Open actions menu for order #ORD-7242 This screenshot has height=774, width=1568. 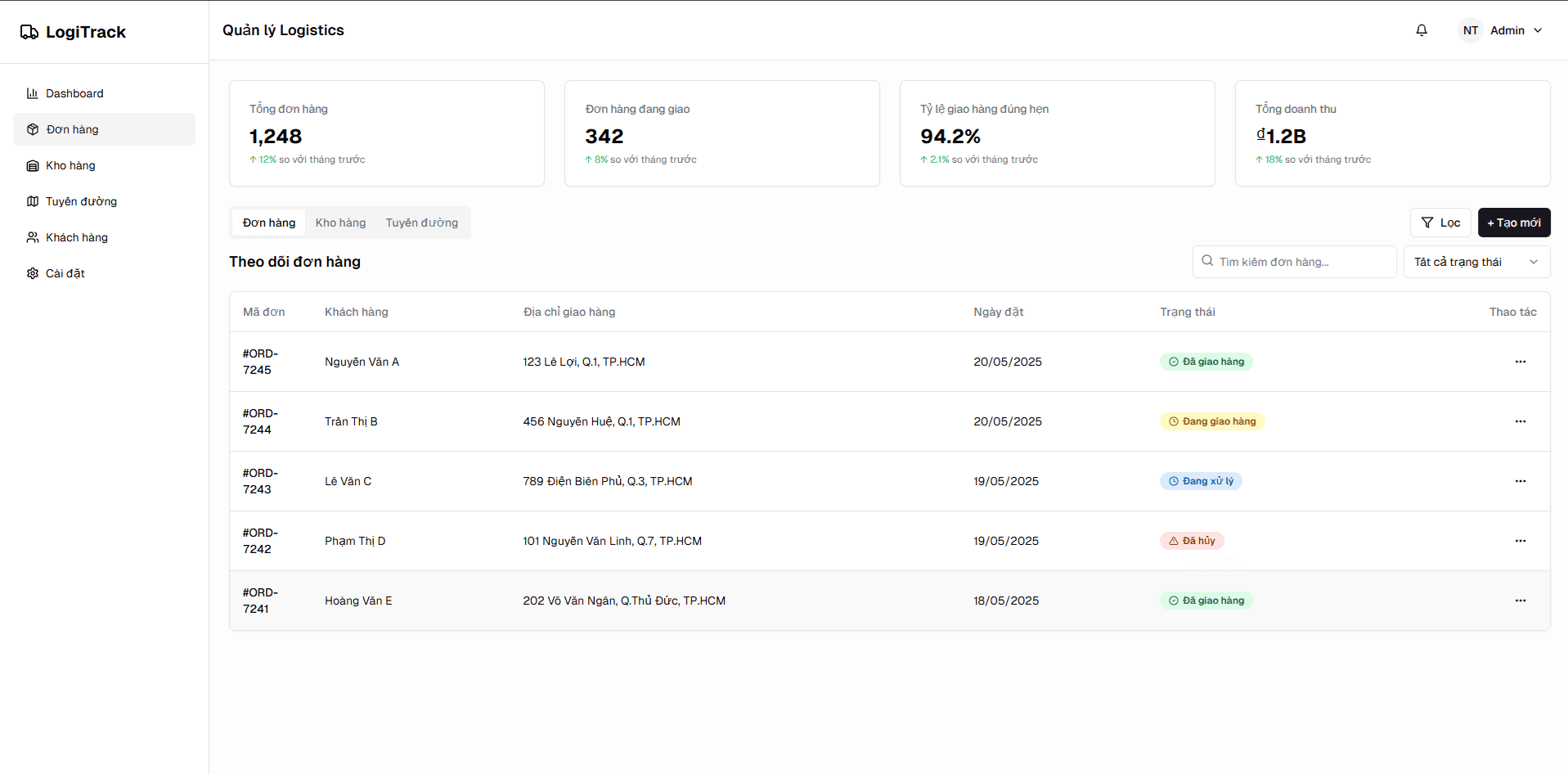click(1521, 541)
